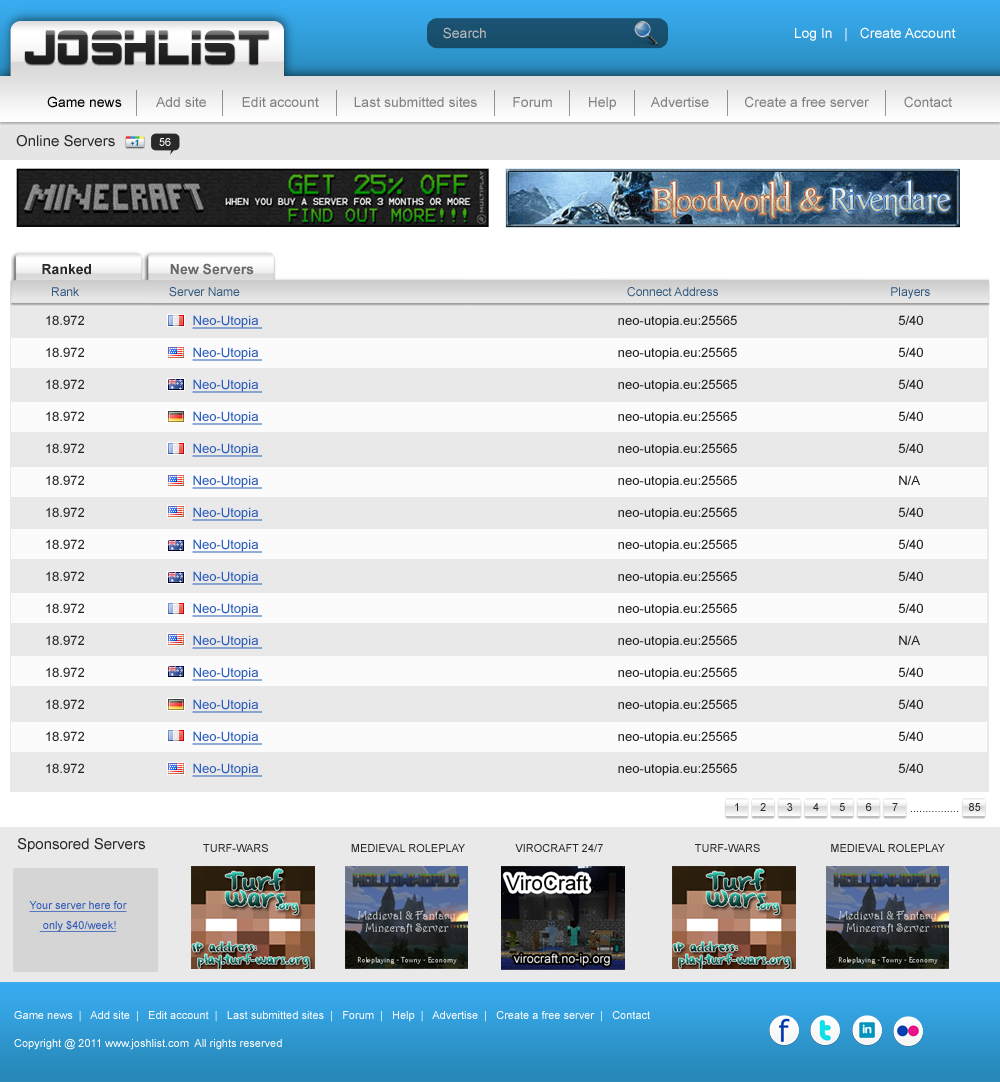
Task: Open footer Contact link
Action: pos(631,1015)
